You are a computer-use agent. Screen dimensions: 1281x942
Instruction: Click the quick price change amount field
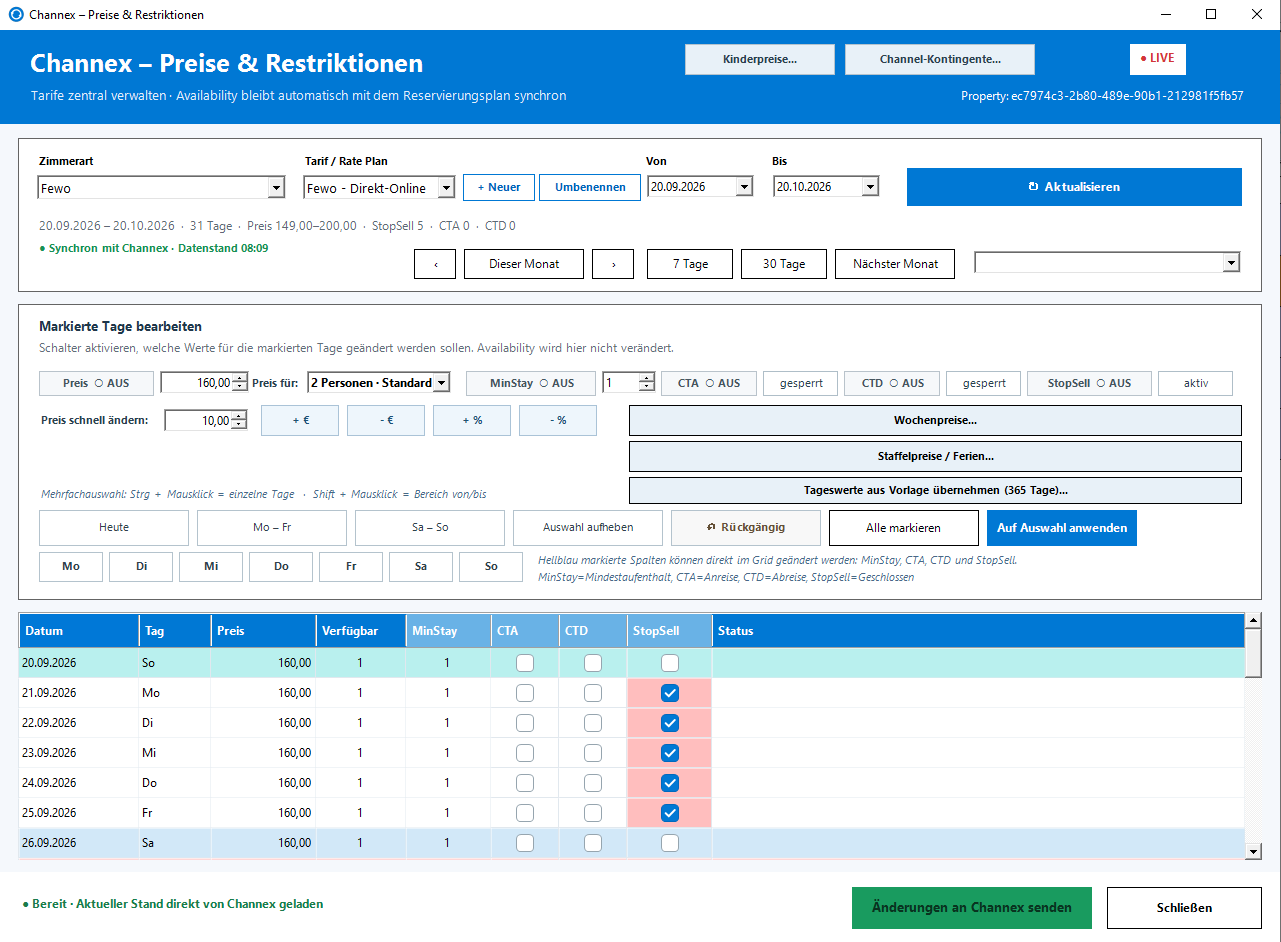[198, 421]
